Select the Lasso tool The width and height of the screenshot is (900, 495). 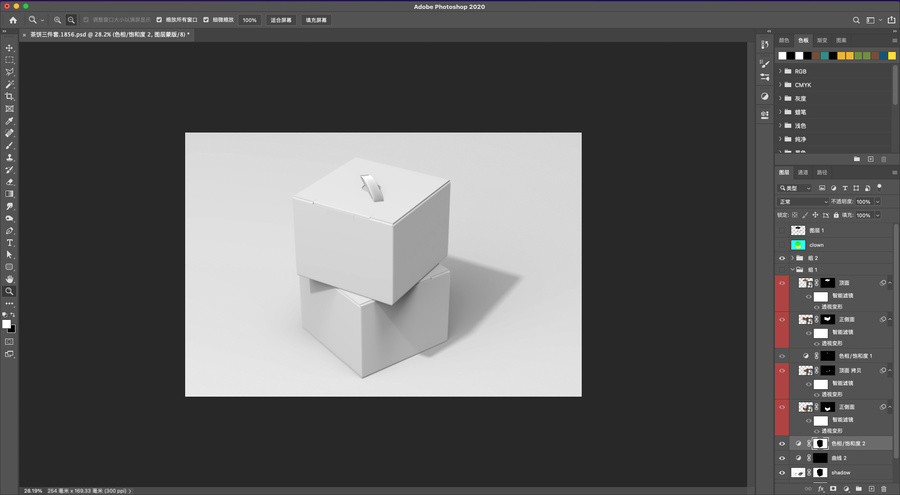pyautogui.click(x=9, y=72)
